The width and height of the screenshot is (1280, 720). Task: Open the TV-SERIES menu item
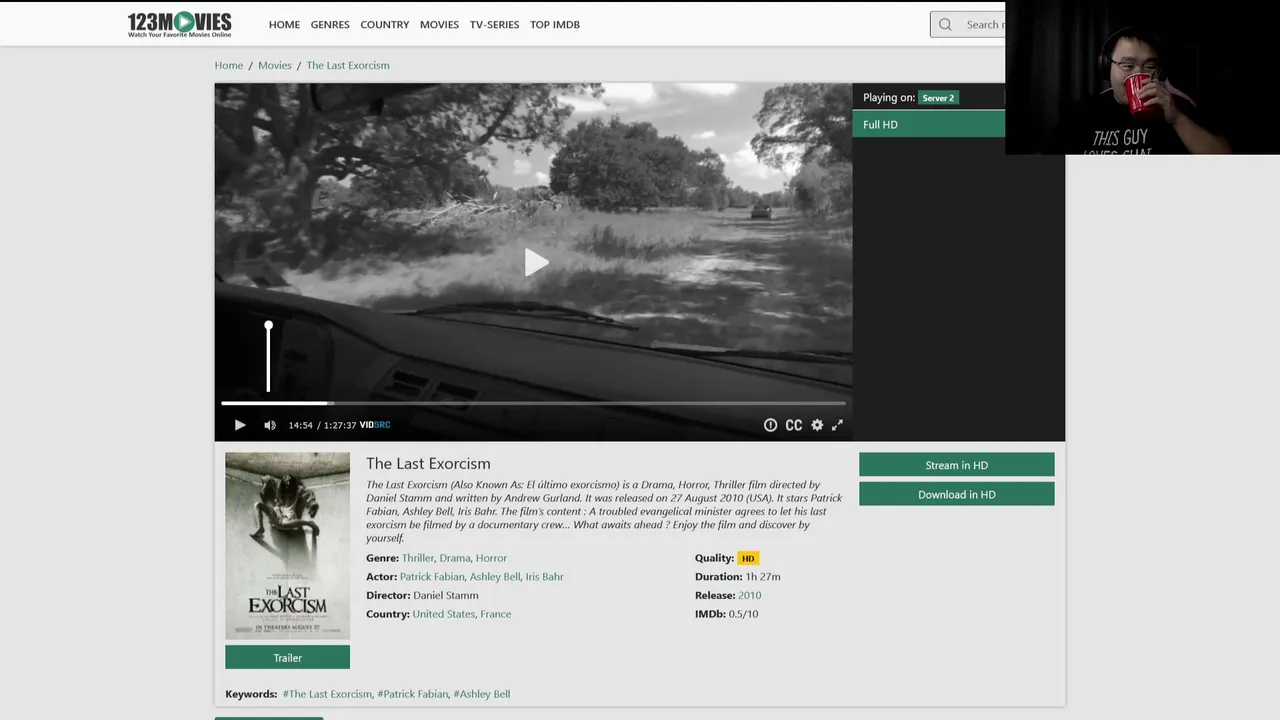click(494, 25)
